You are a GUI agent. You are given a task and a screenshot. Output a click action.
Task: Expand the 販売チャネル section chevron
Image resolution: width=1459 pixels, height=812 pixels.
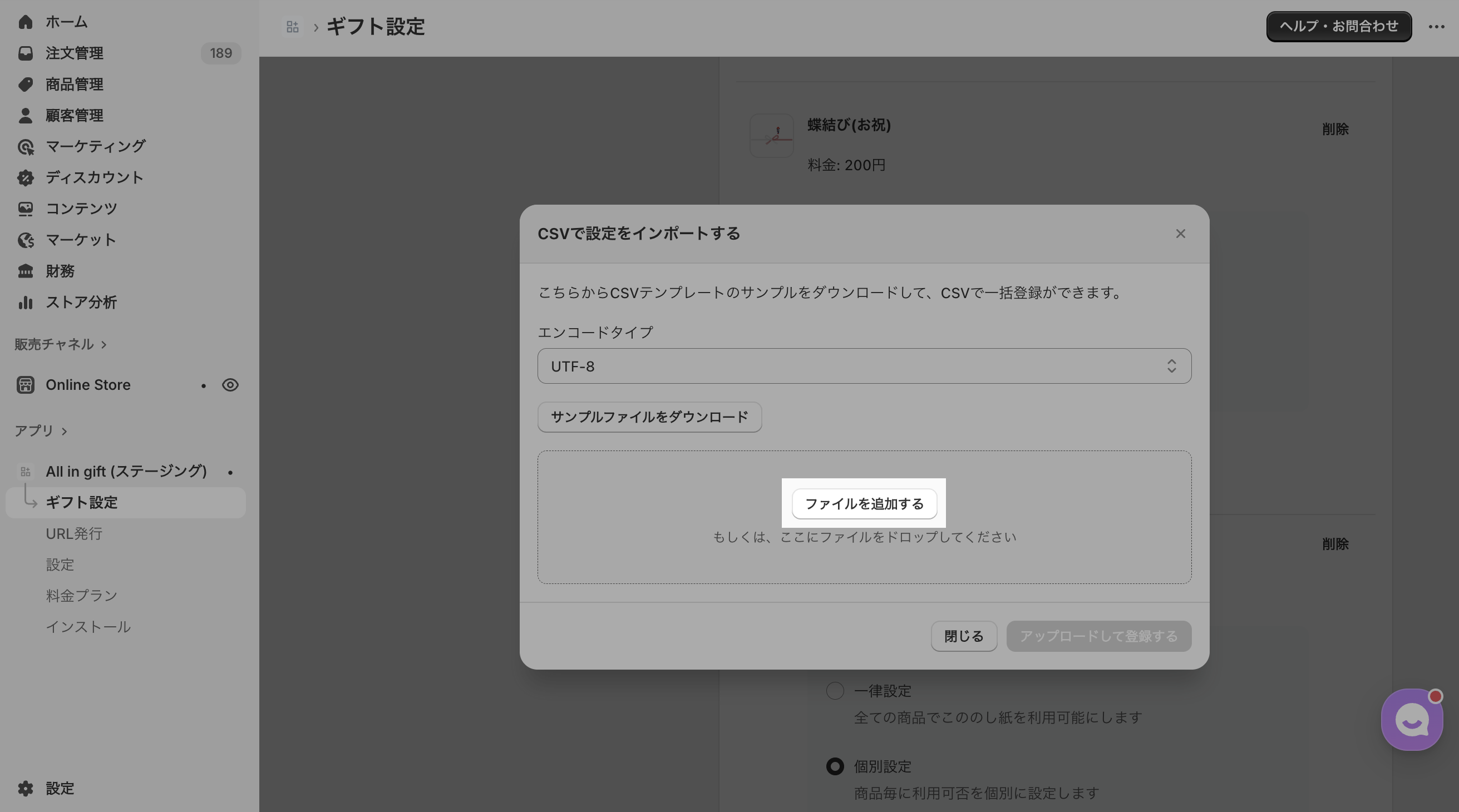click(x=103, y=344)
